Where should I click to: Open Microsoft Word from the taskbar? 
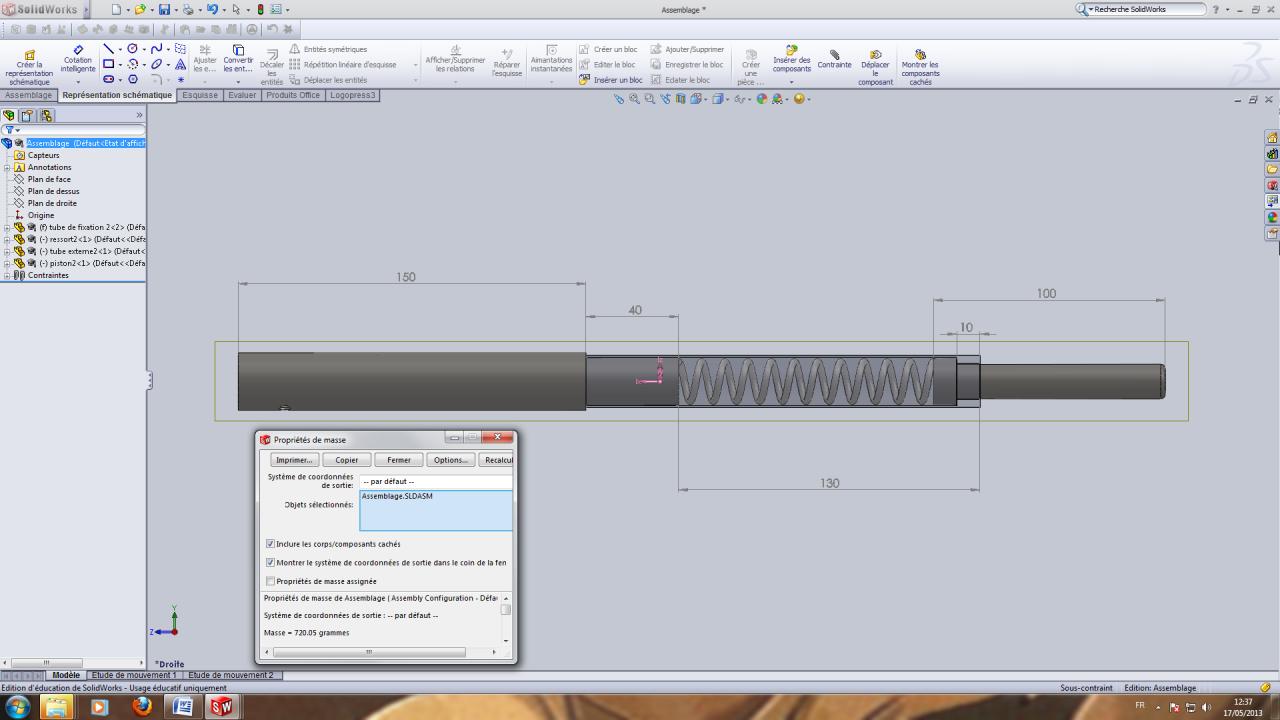pyautogui.click(x=182, y=707)
